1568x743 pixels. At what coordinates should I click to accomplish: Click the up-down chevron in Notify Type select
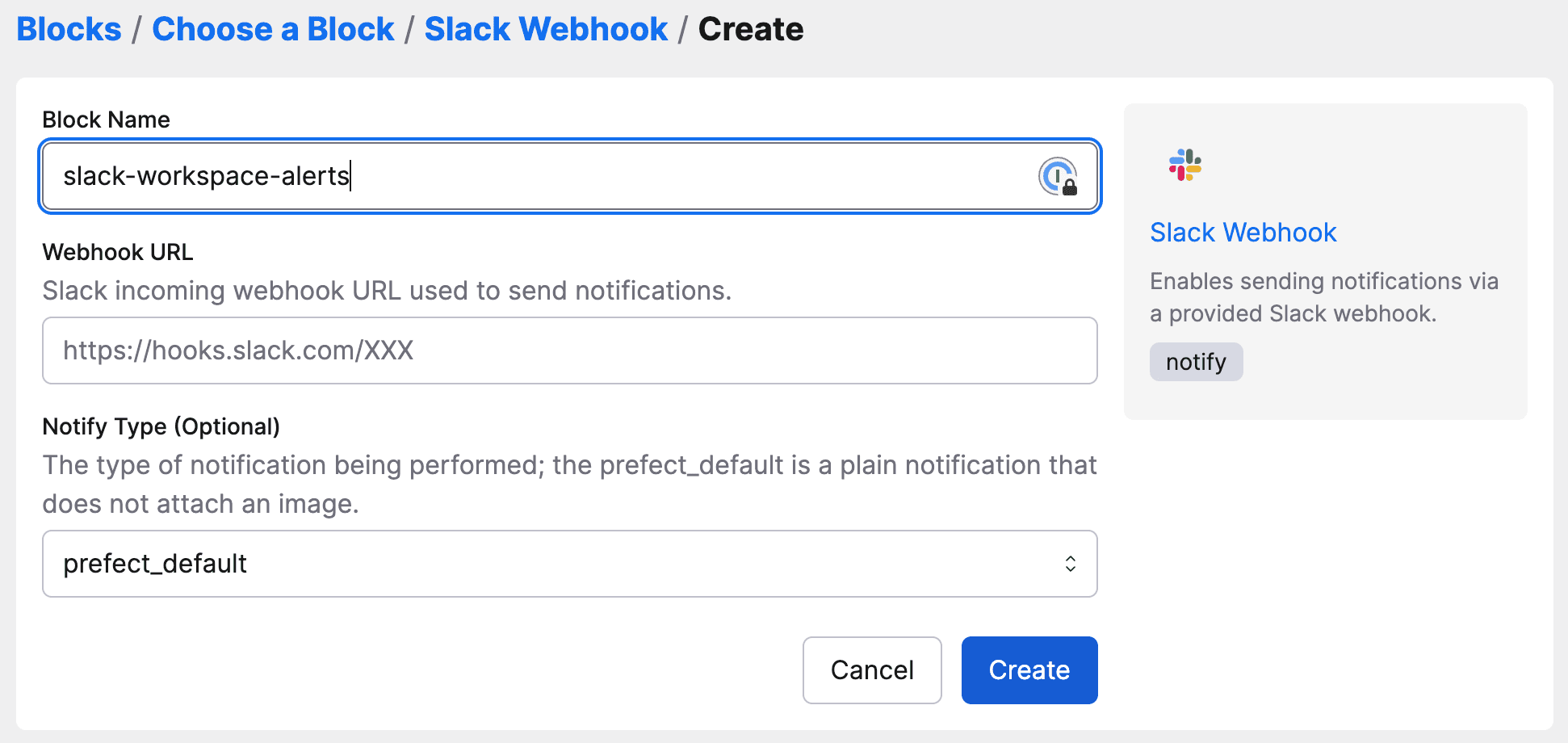tap(1070, 564)
